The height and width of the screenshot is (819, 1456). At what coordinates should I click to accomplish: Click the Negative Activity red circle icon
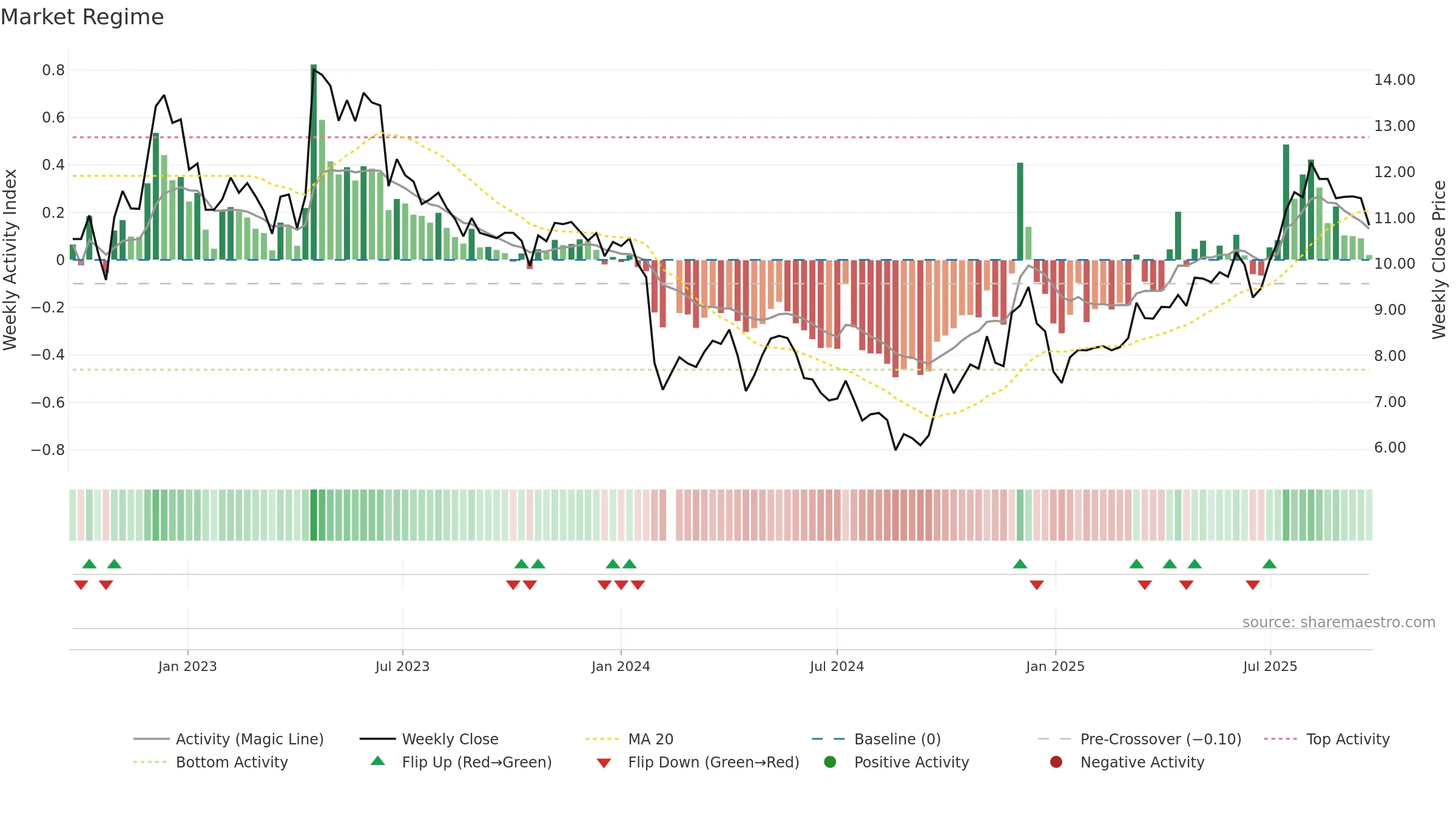point(1056,762)
